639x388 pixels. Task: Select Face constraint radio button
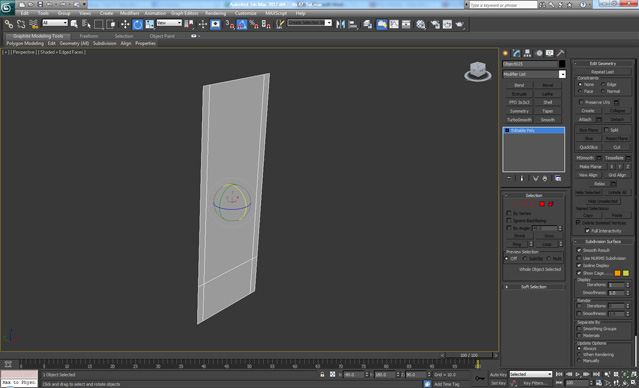(580, 91)
